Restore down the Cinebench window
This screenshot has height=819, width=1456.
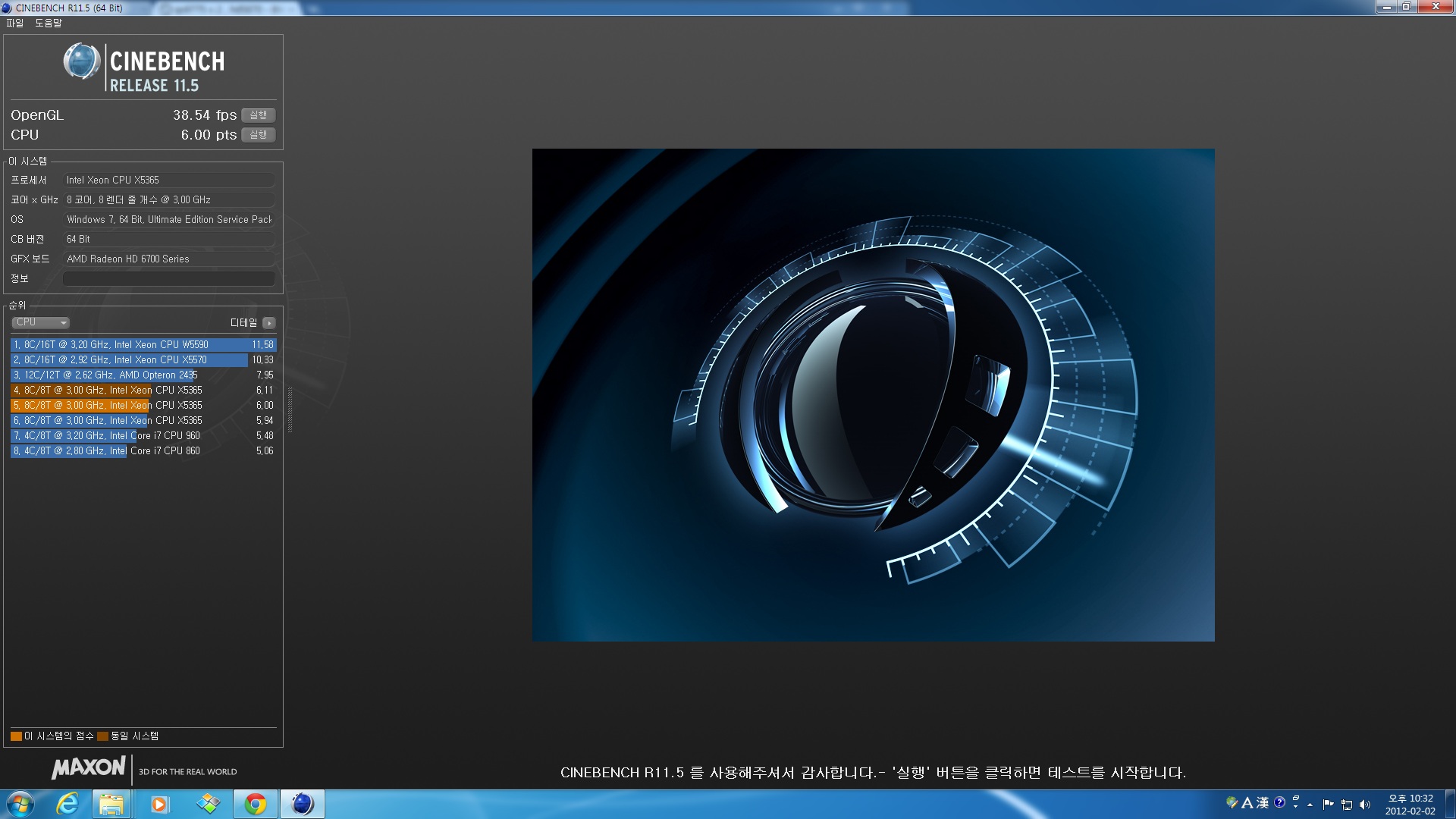tap(1406, 7)
